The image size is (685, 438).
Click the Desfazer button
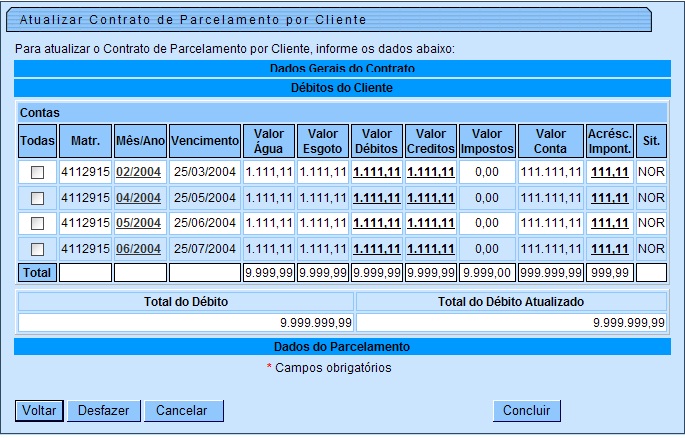point(103,411)
